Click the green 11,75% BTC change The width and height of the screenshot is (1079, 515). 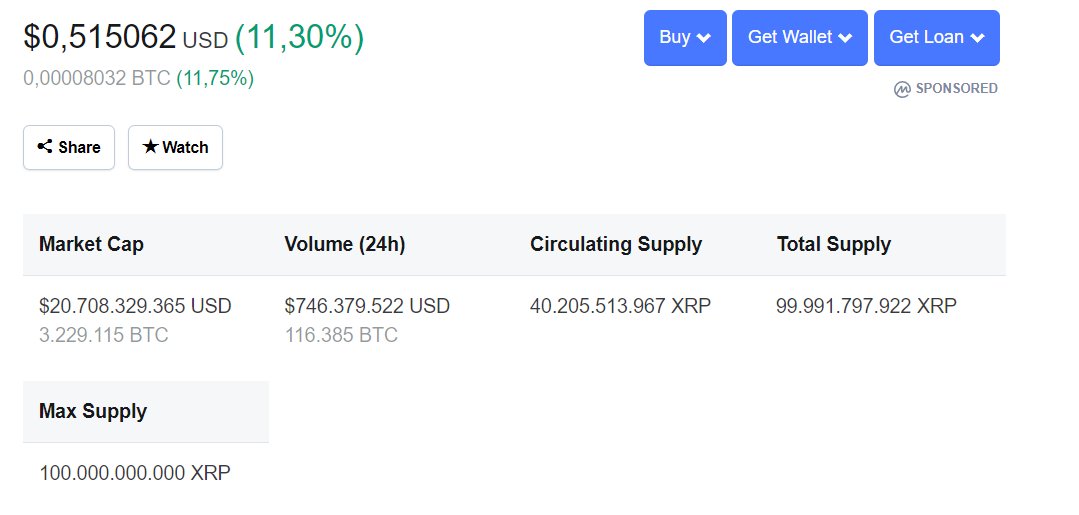point(215,78)
